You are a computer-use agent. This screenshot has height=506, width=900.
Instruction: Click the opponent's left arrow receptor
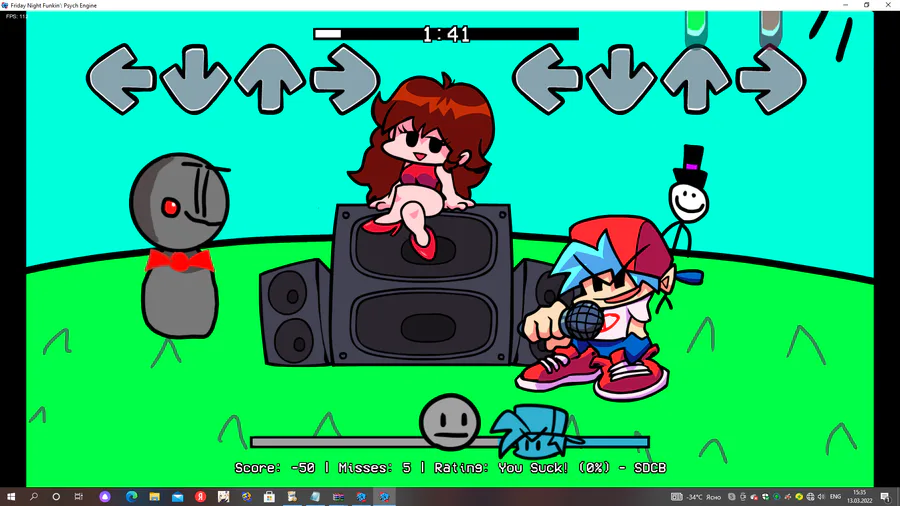pos(121,79)
